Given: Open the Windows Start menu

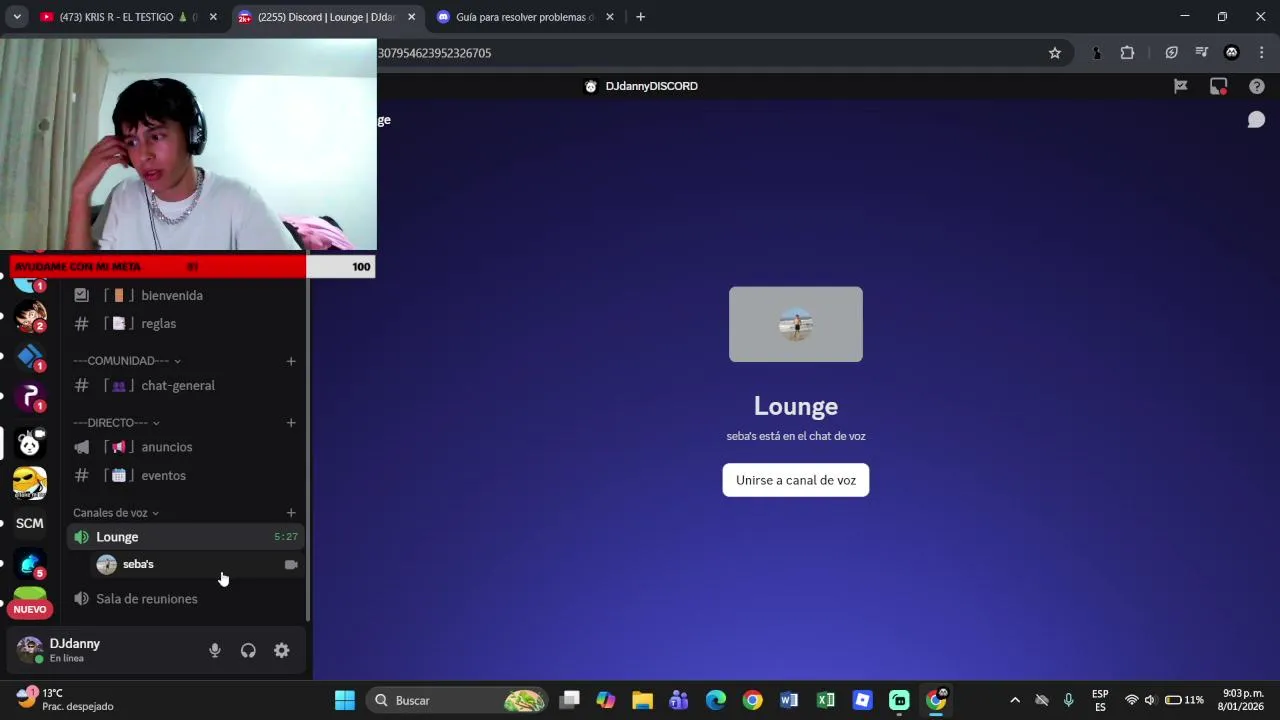Looking at the screenshot, I should (345, 700).
